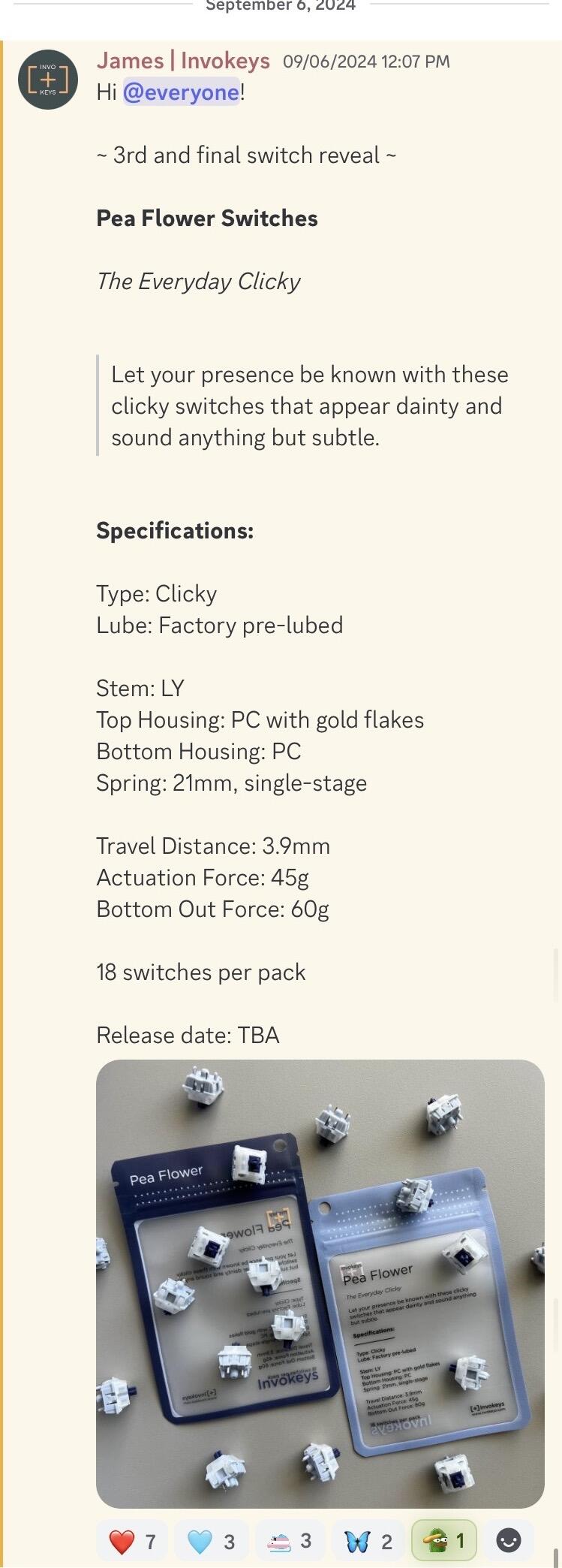562x1568 pixels.
Task: React with the blue butterfly emoji
Action: click(368, 1542)
